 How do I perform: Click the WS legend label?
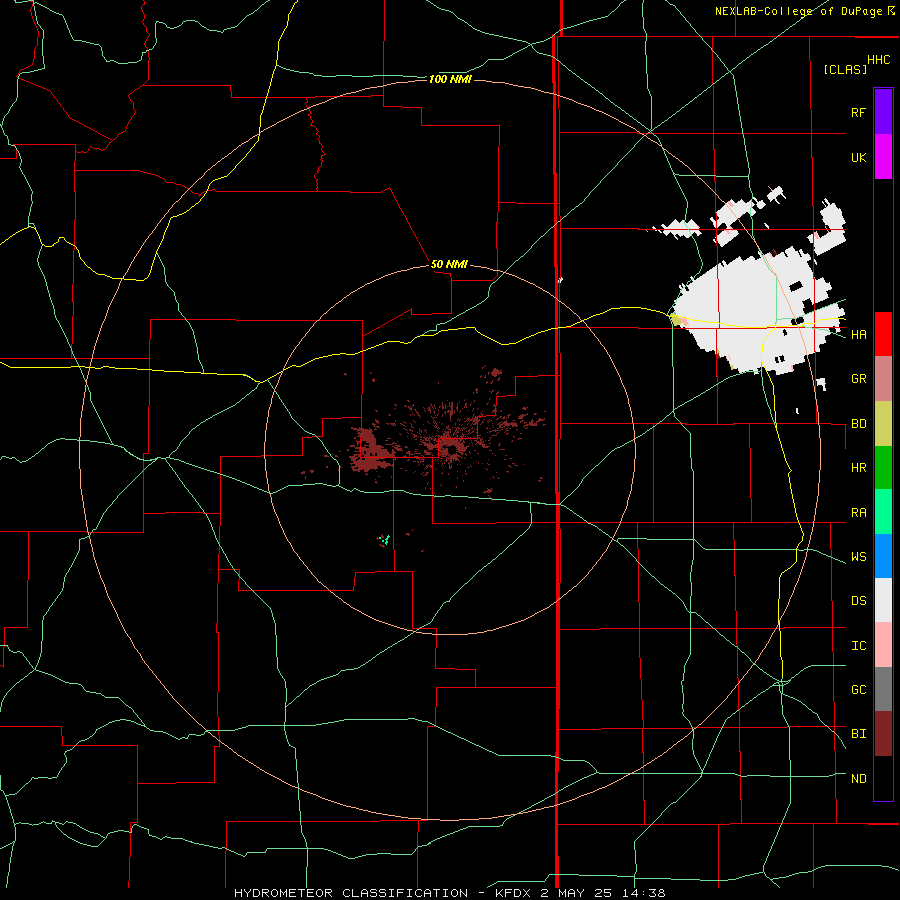point(858,557)
